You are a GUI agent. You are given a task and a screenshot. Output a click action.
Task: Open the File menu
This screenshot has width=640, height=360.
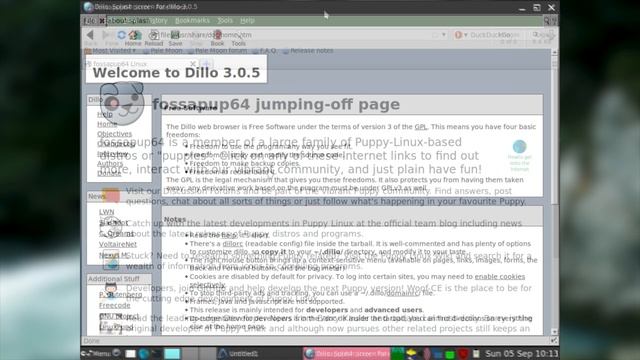coord(89,20)
